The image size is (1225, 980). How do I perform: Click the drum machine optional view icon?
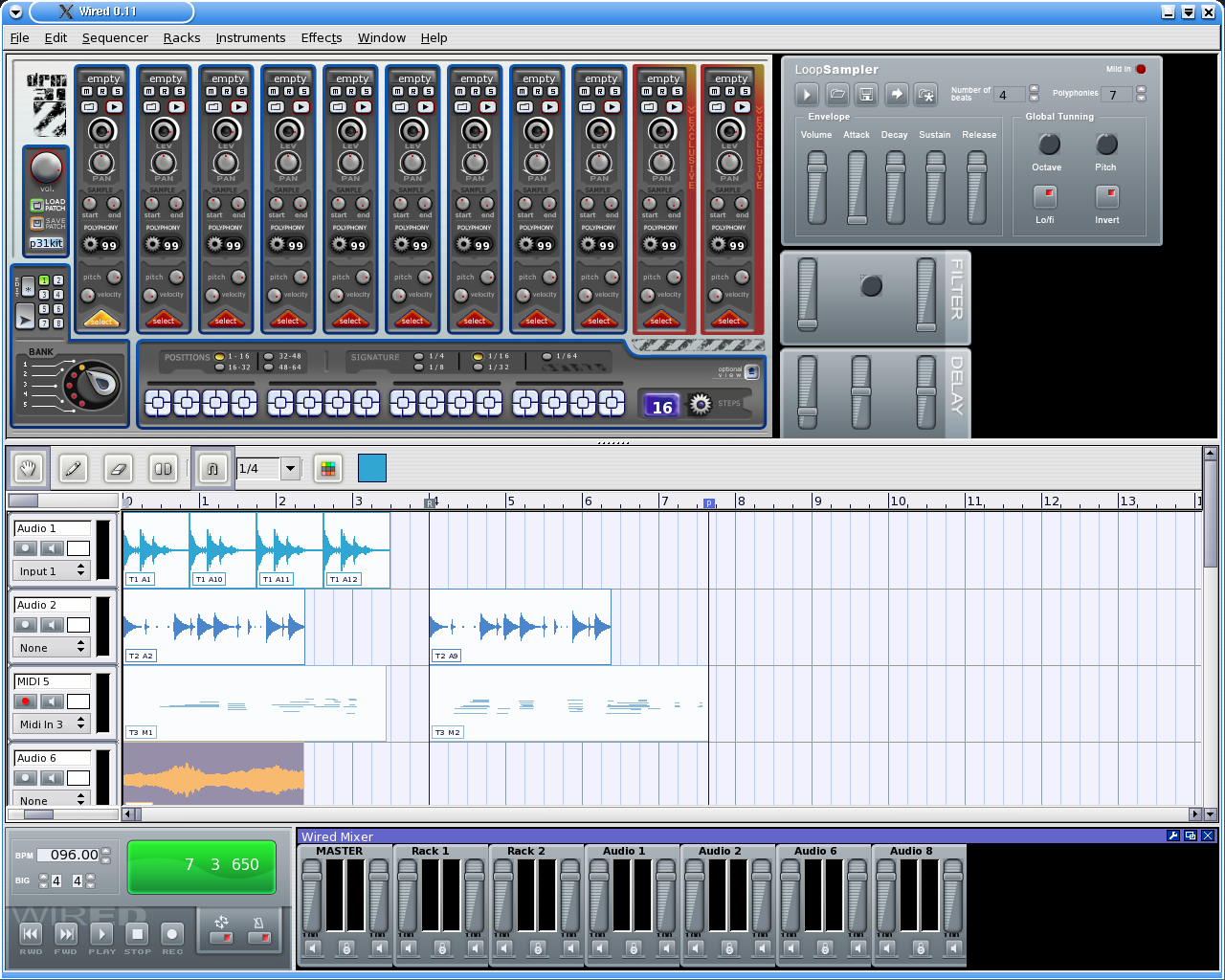[751, 372]
